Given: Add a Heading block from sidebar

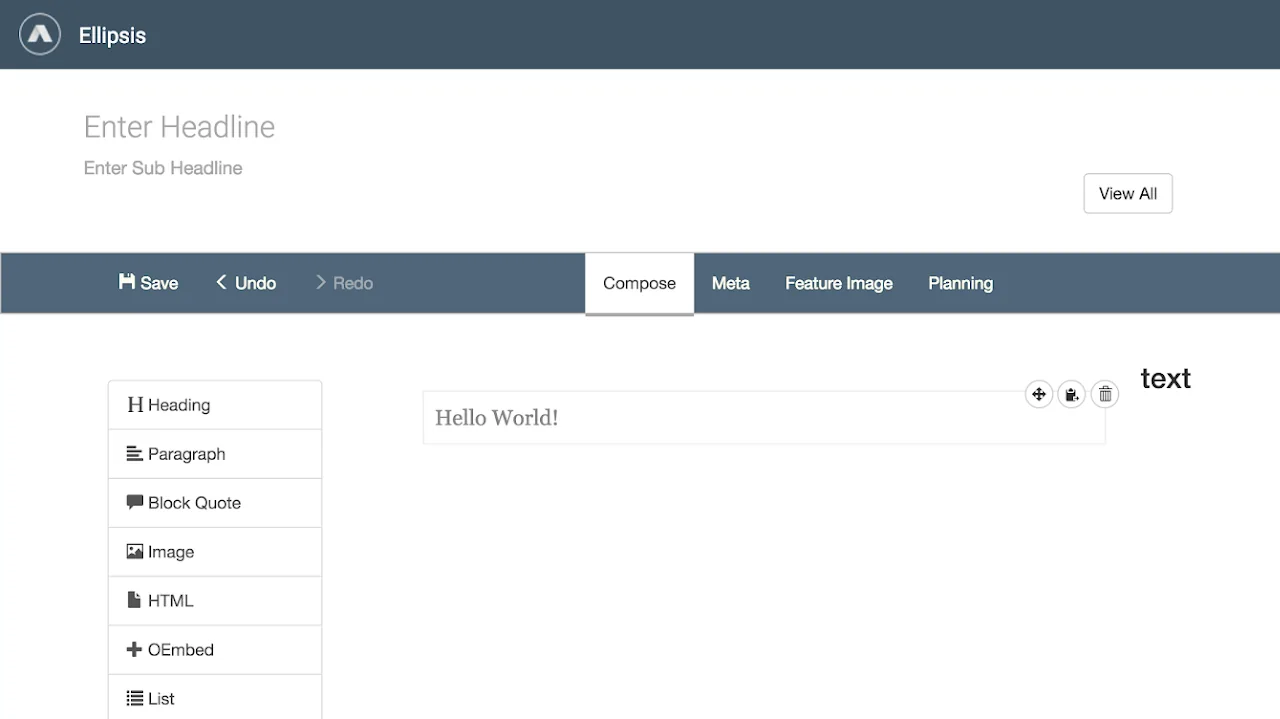Looking at the screenshot, I should tap(215, 405).
